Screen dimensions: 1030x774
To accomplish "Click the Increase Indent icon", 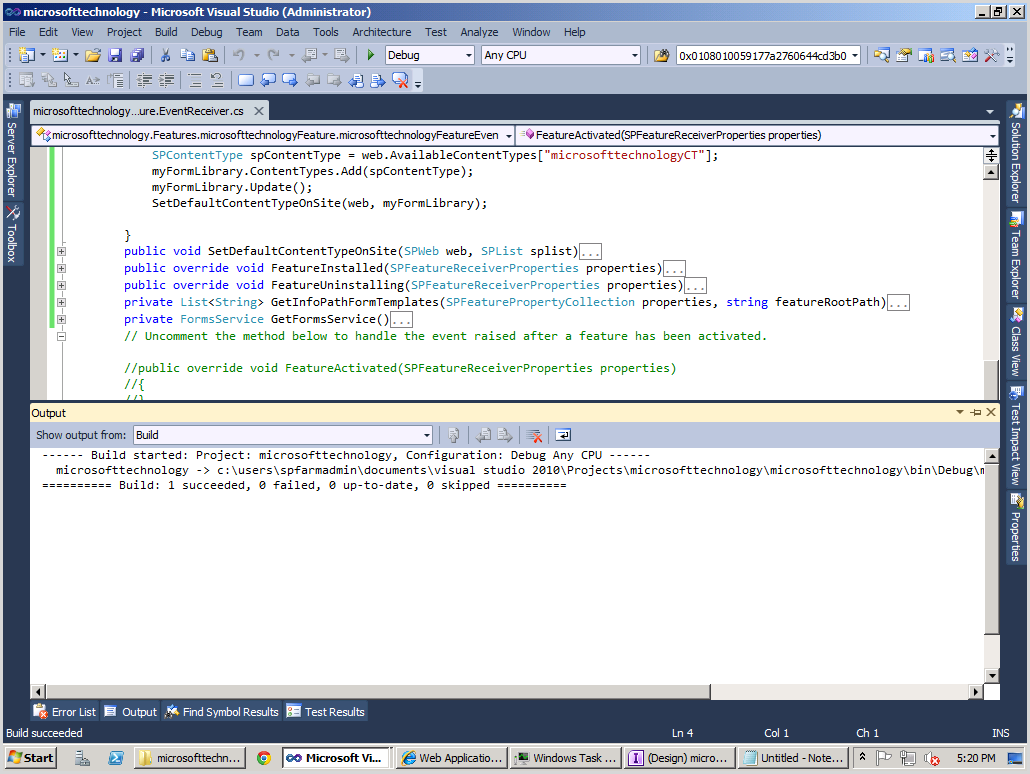I will click(166, 81).
